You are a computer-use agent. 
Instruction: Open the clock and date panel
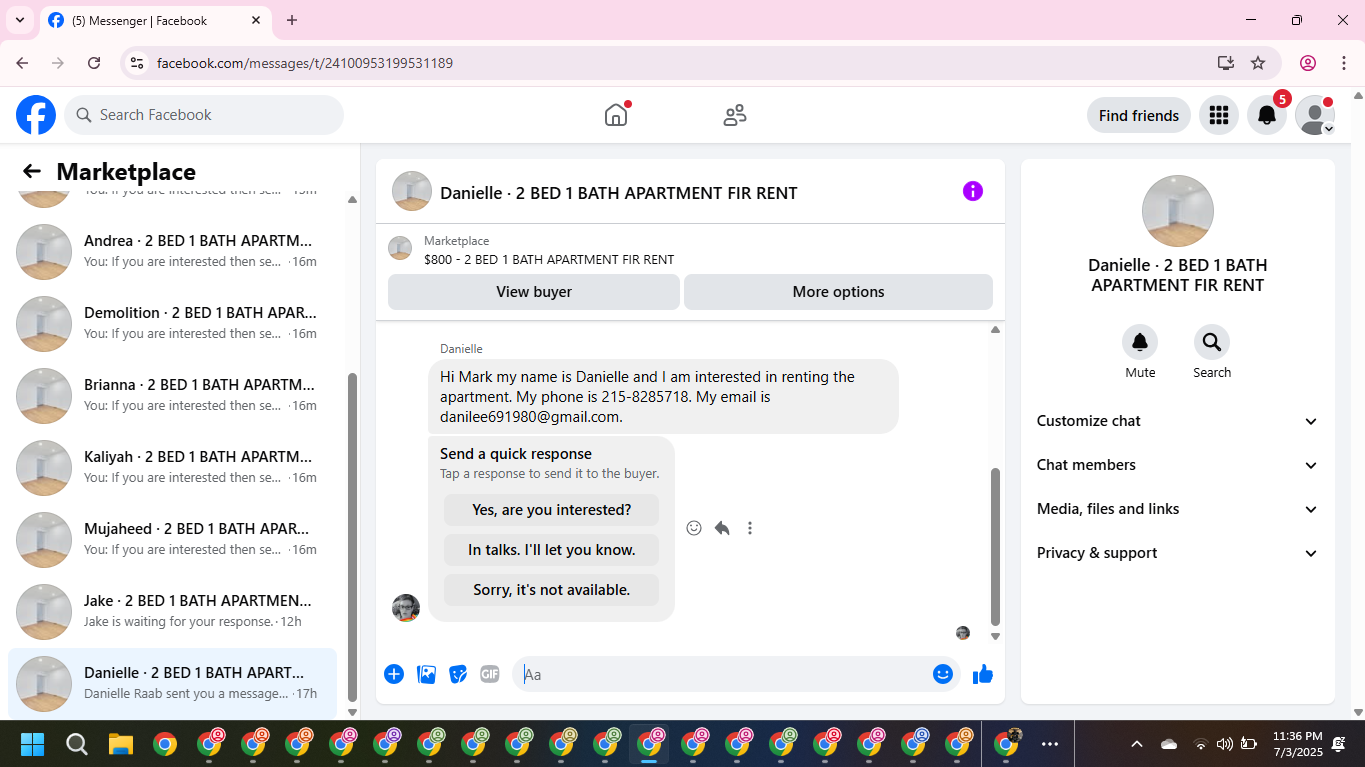pos(1297,744)
